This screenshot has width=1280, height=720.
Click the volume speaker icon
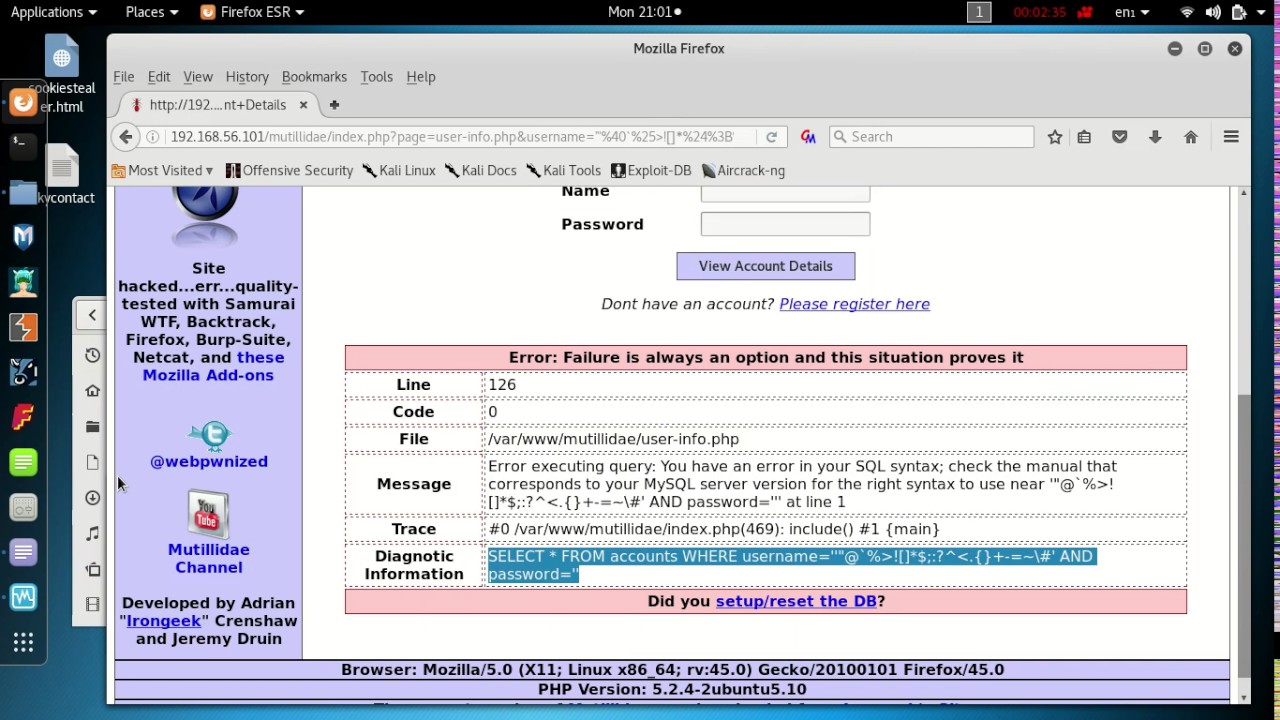tap(1212, 12)
